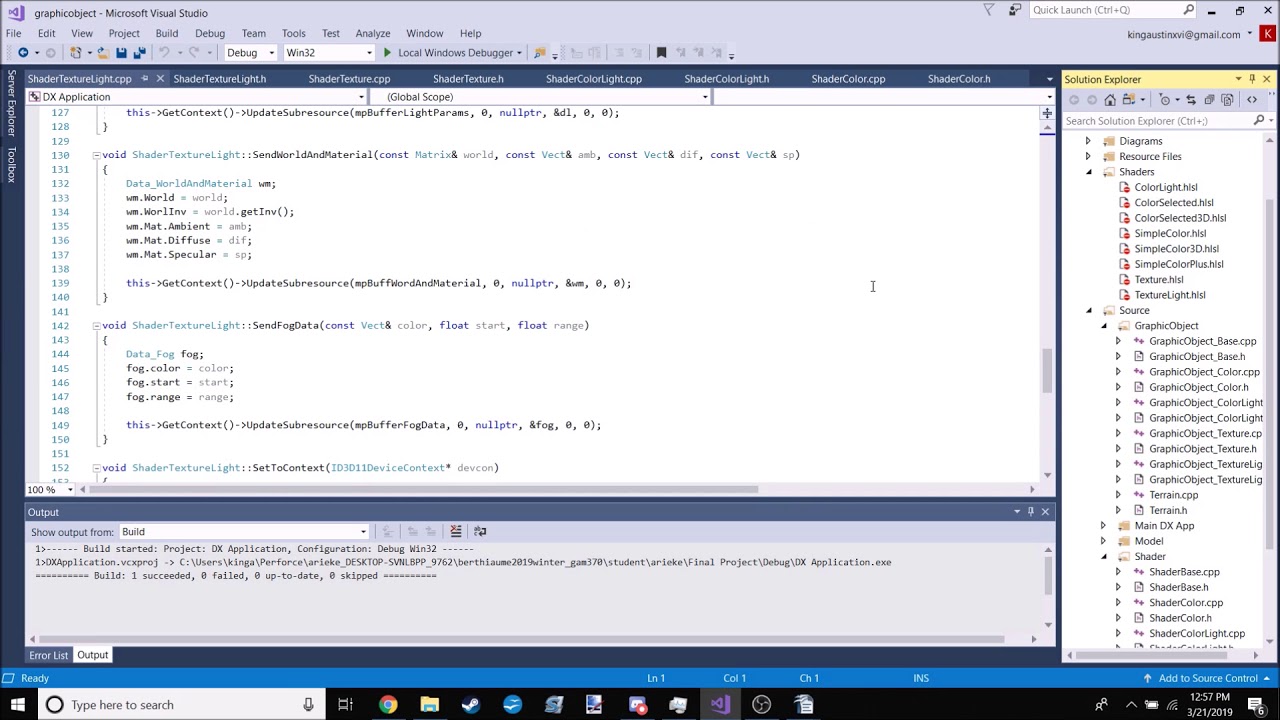Click the Save All toolbar icon
The height and width of the screenshot is (720, 1280).
[x=139, y=53]
